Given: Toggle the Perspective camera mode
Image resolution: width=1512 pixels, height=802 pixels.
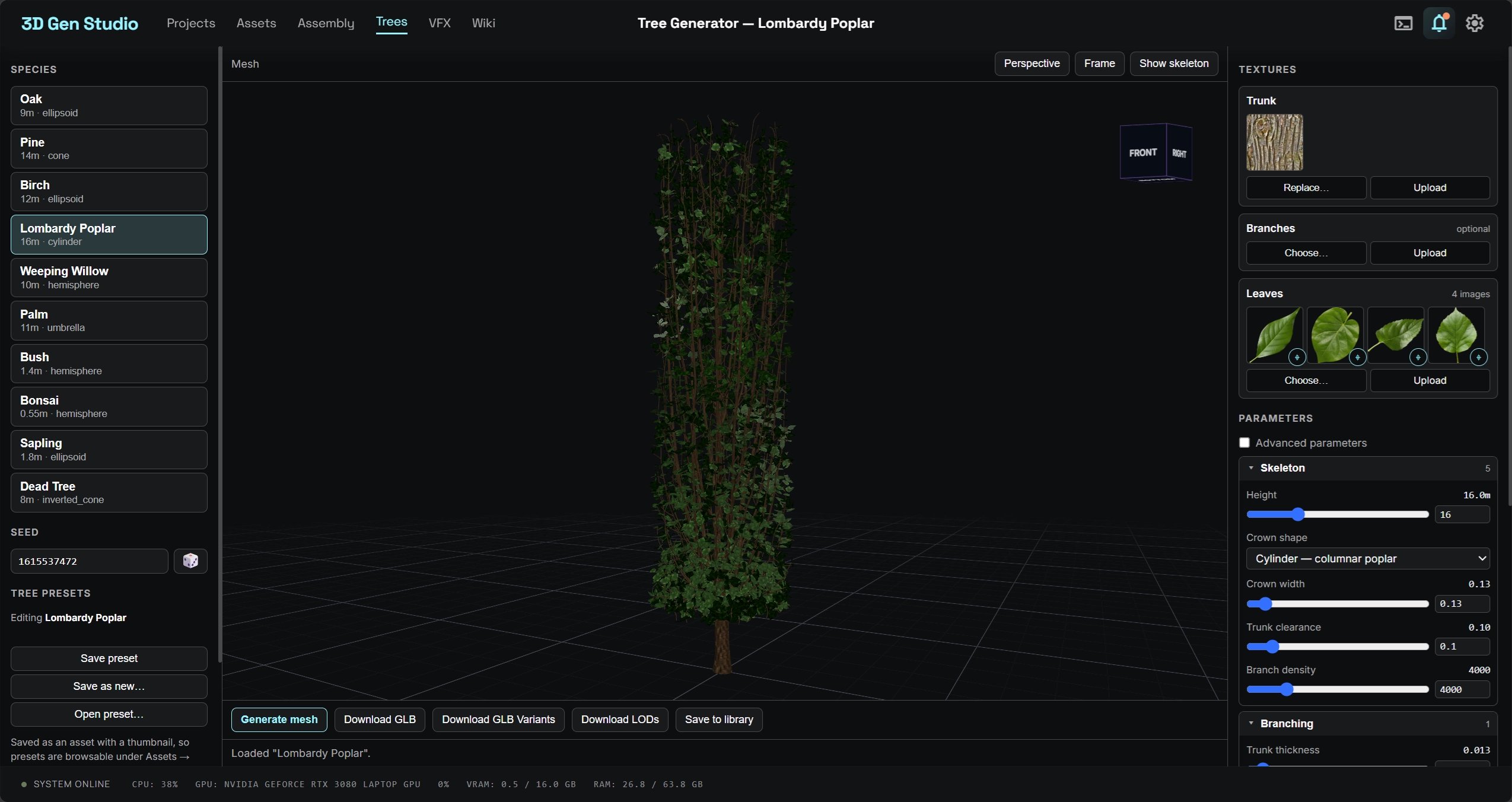Looking at the screenshot, I should [x=1032, y=63].
